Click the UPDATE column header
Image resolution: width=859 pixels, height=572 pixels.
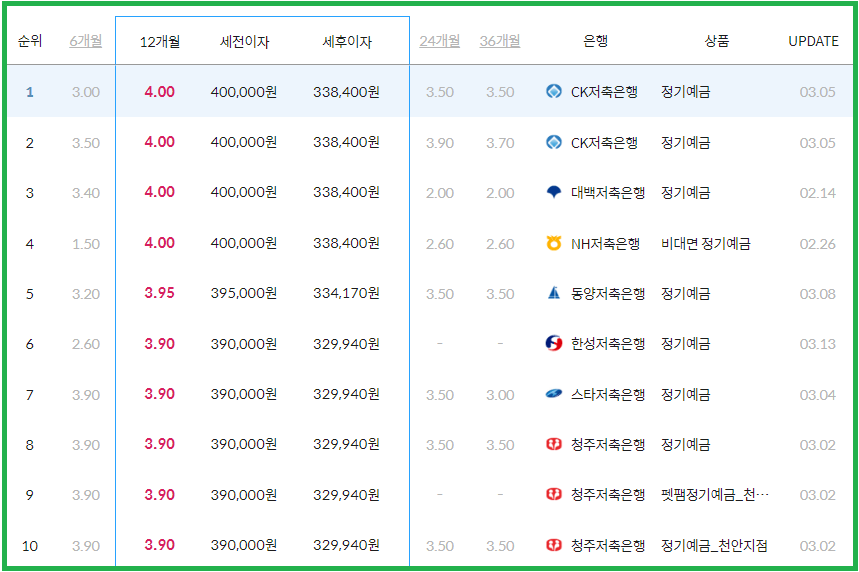point(813,41)
